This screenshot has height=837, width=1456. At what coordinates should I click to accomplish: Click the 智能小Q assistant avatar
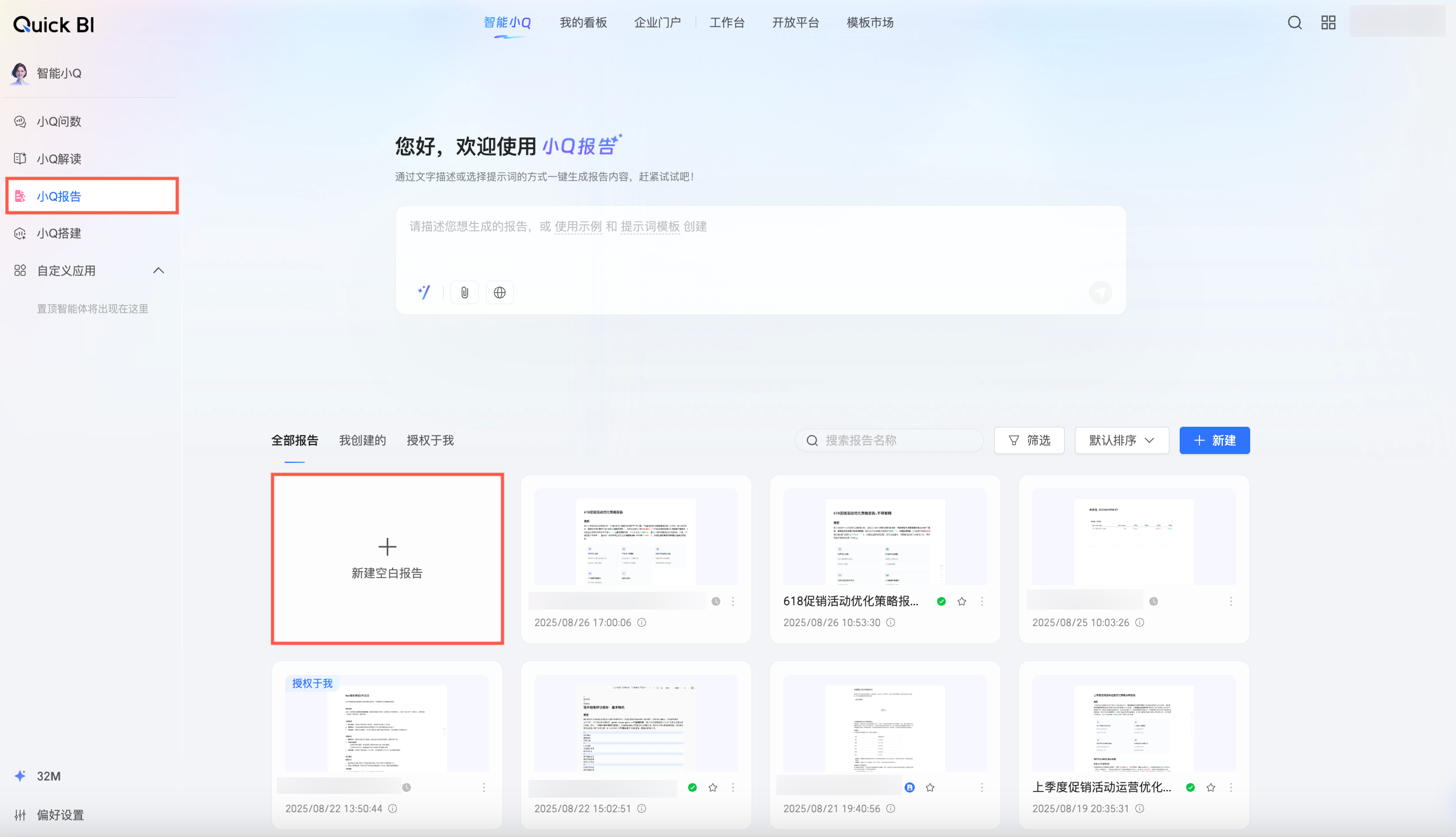click(20, 73)
